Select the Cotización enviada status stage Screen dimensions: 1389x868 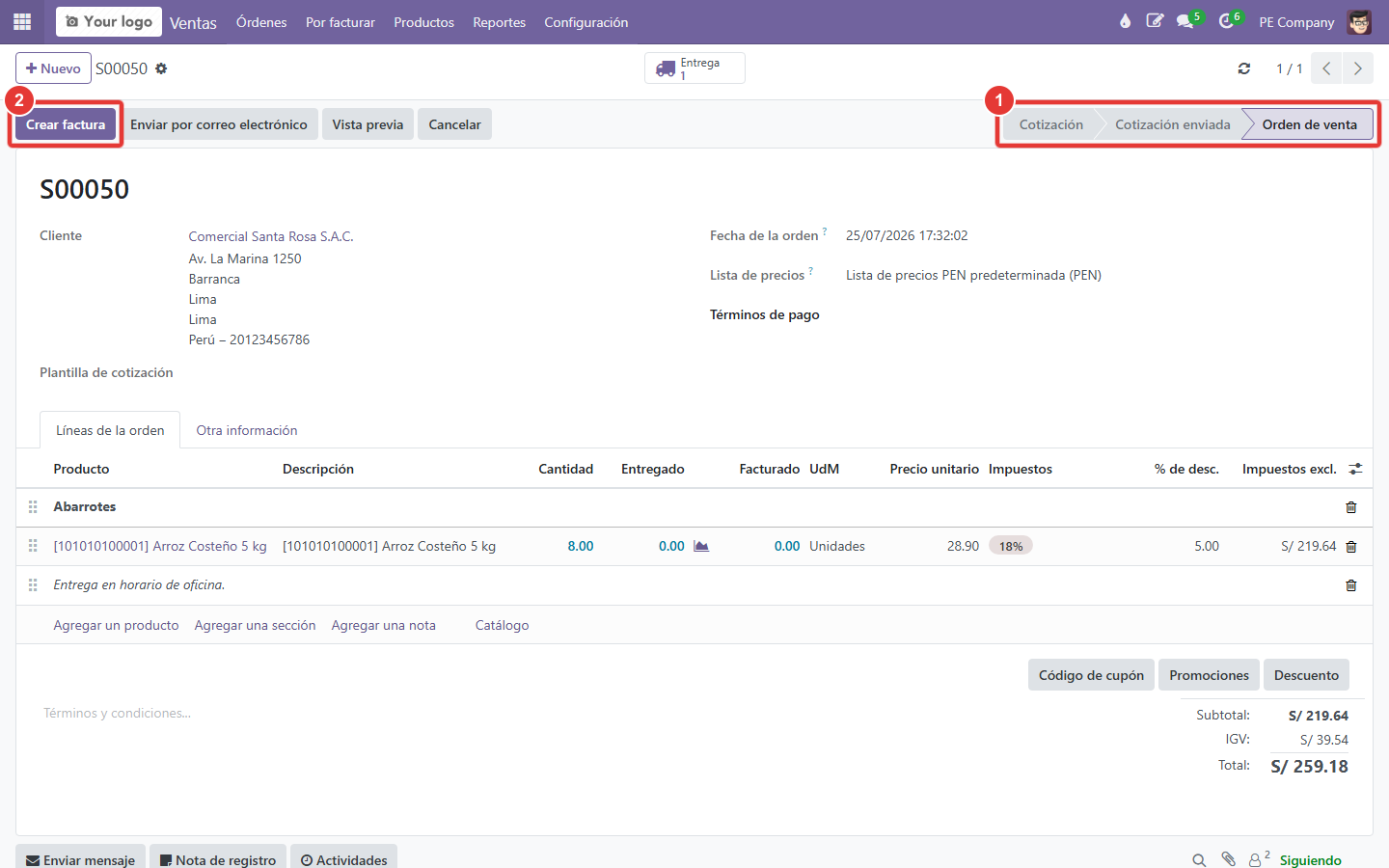click(x=1172, y=124)
